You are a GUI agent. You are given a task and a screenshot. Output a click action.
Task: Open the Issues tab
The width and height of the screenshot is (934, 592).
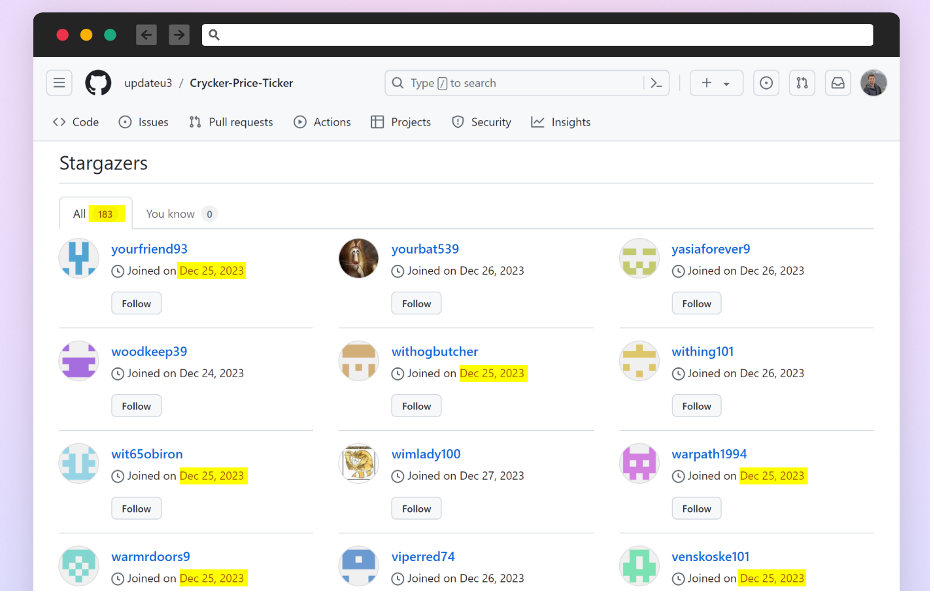144,122
